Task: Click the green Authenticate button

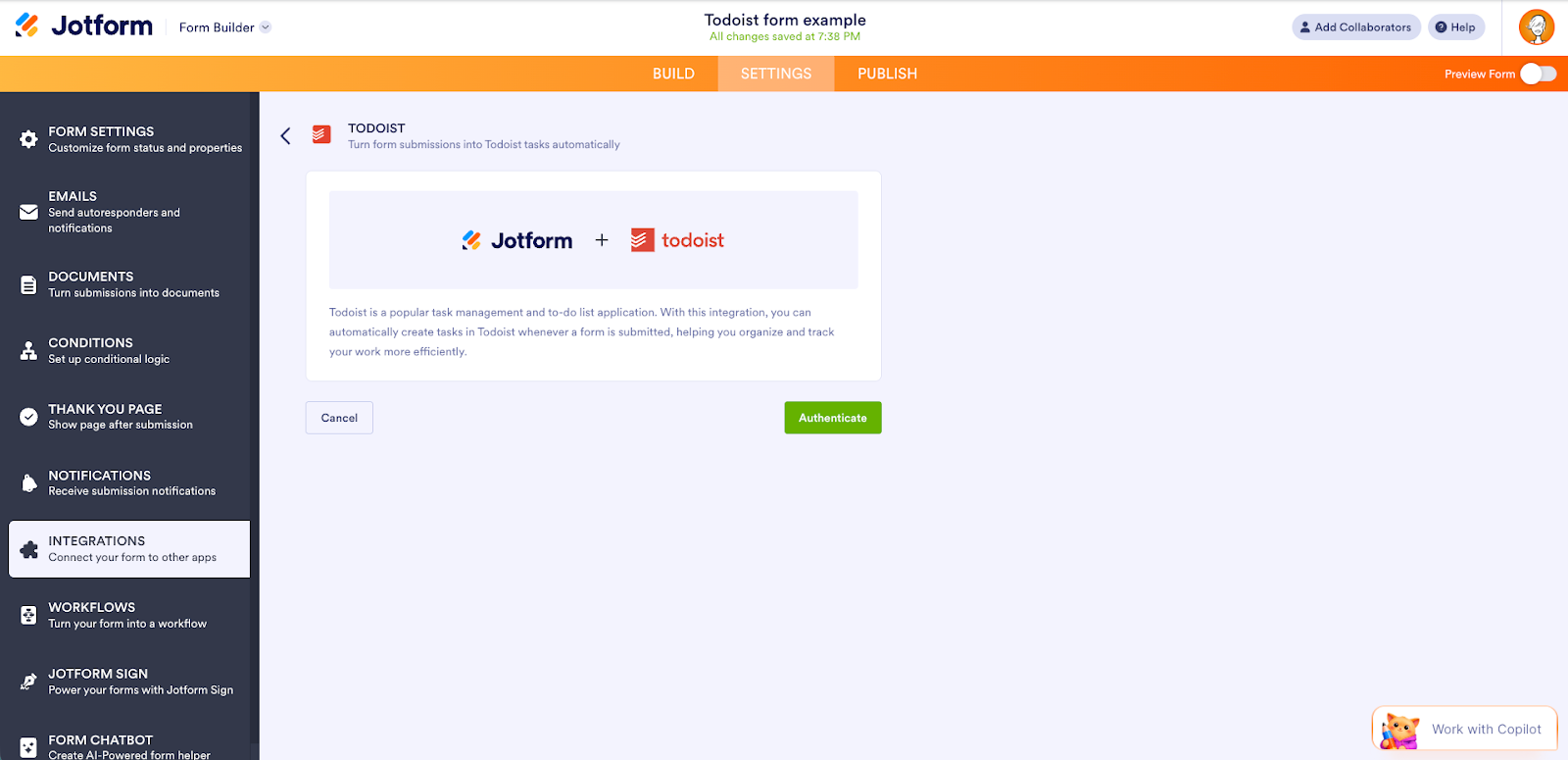Action: (833, 418)
